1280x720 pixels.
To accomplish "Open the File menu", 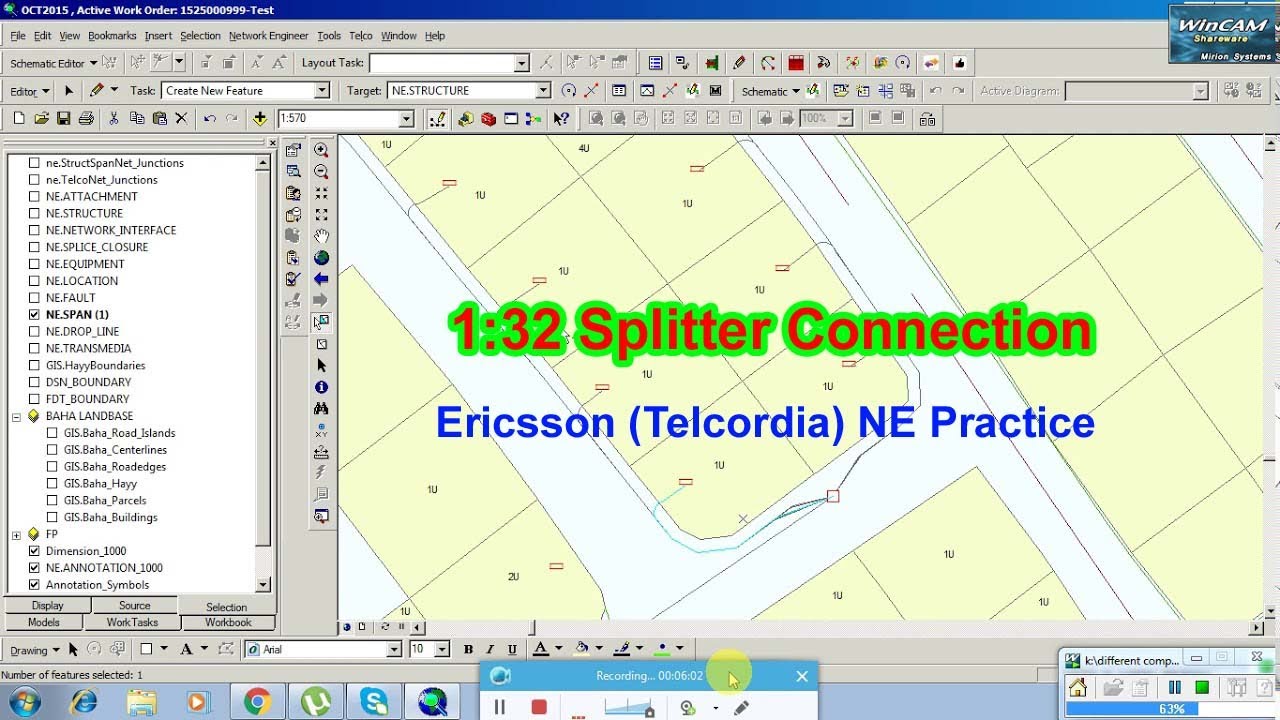I will [18, 35].
